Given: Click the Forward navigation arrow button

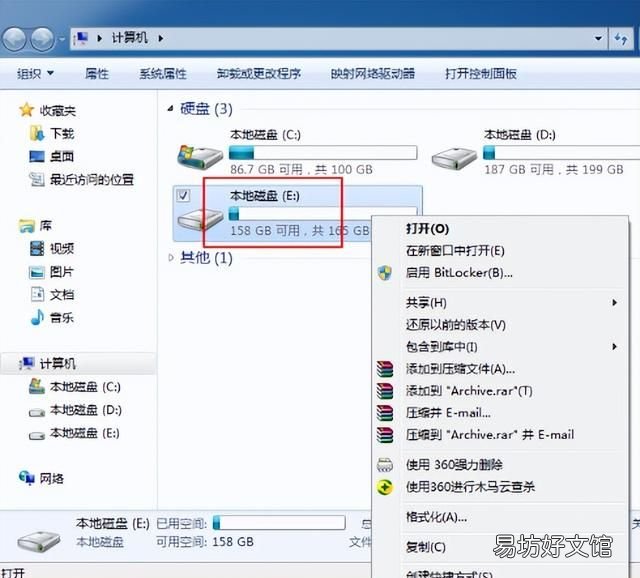Looking at the screenshot, I should click(43, 40).
